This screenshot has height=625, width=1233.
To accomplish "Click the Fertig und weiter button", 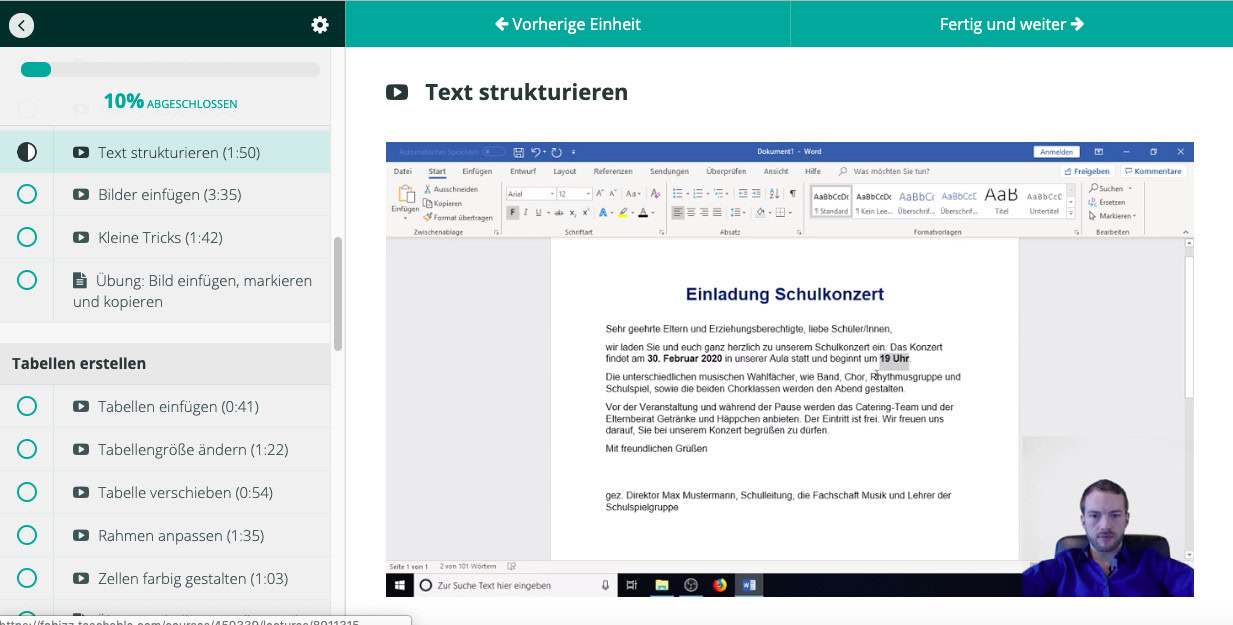I will (1011, 23).
